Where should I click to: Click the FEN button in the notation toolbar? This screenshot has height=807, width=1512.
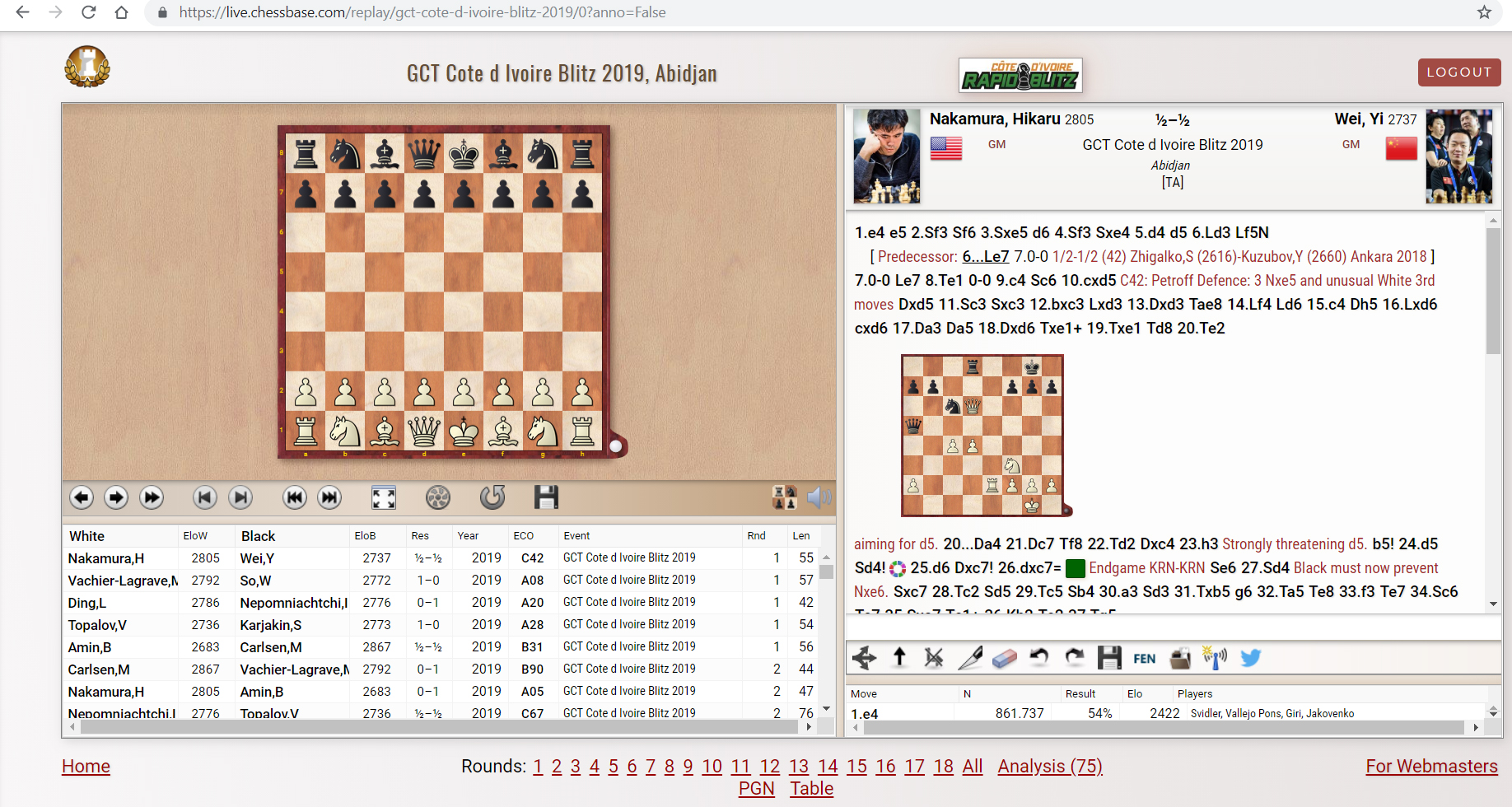(1144, 658)
